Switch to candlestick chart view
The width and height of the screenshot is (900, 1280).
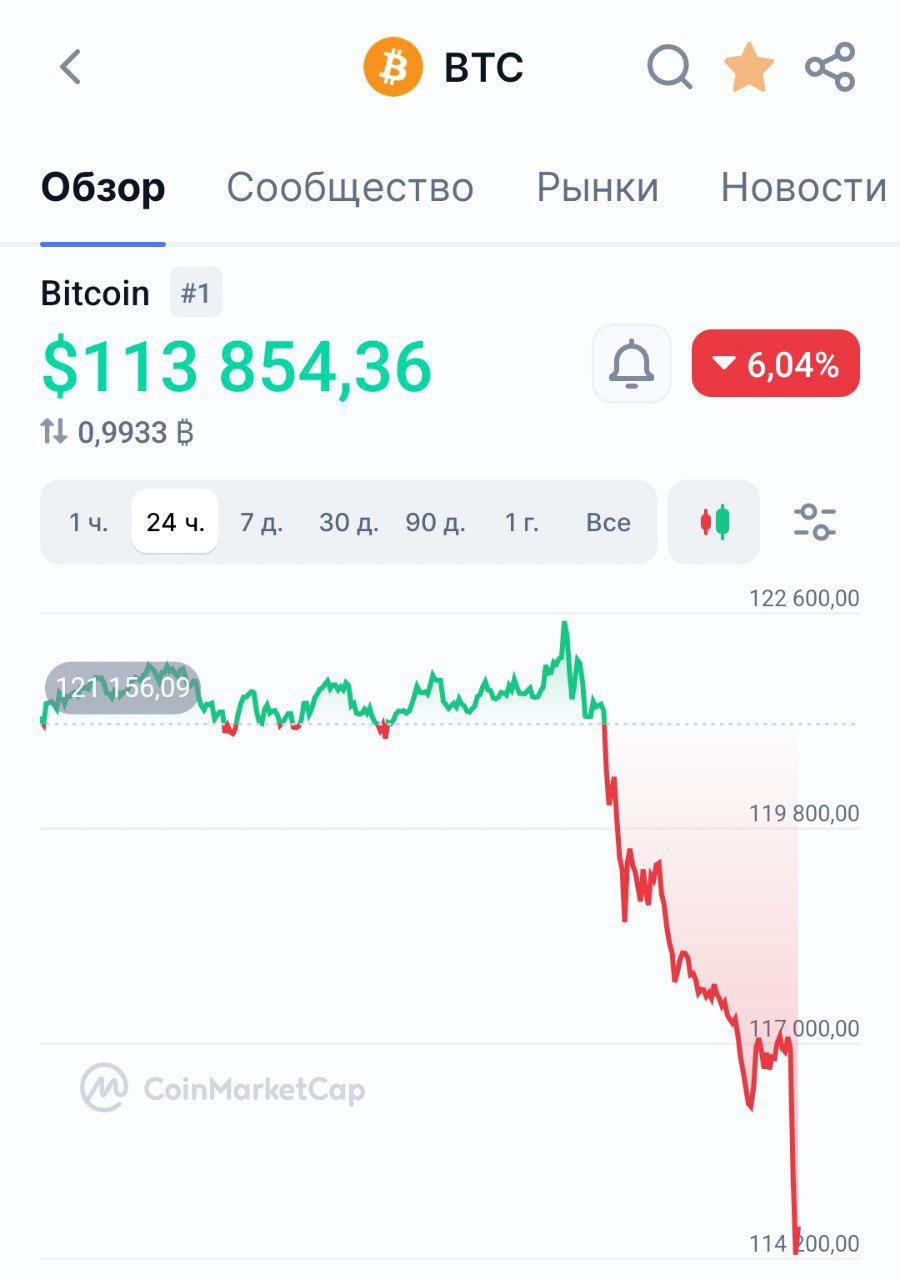click(714, 522)
